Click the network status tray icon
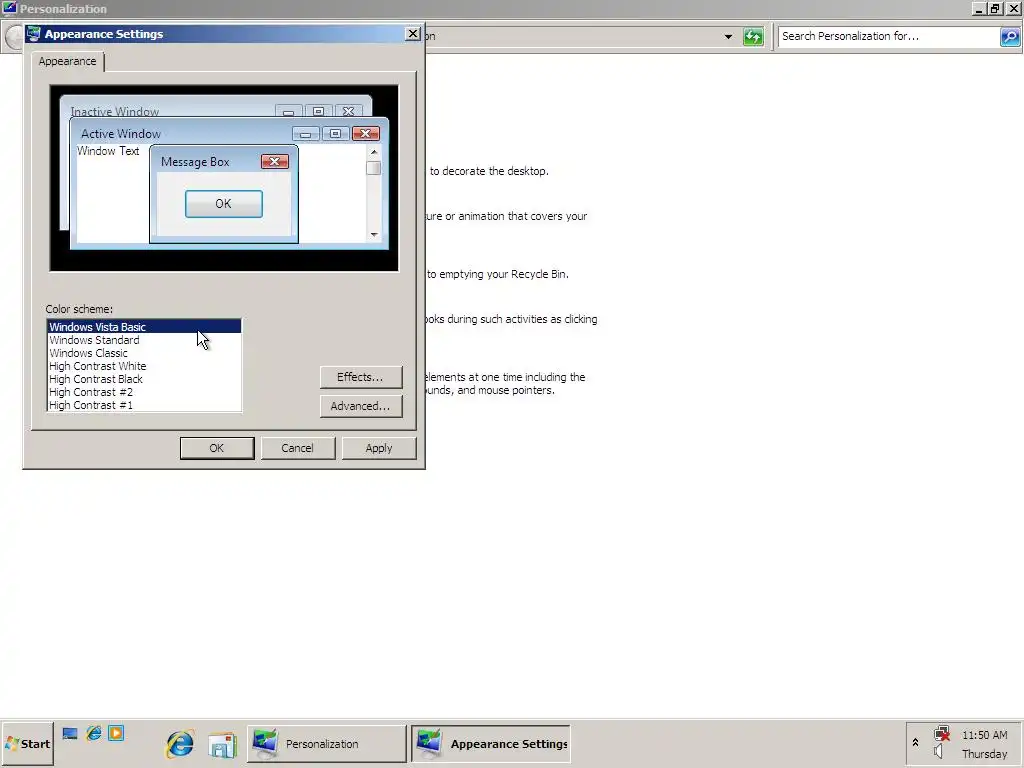1024x768 pixels. (942, 734)
